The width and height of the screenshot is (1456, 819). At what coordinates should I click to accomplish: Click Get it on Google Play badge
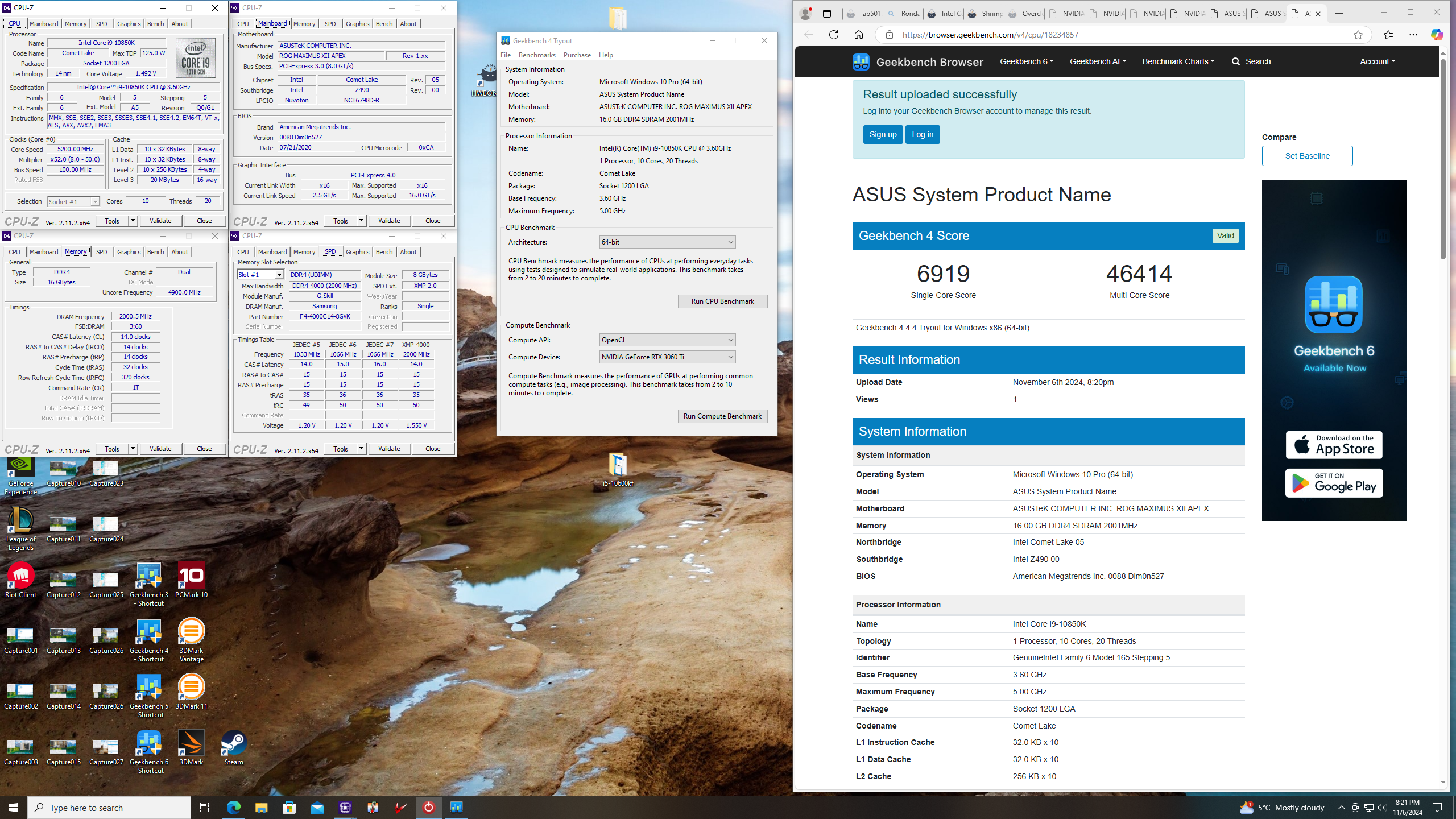(1334, 483)
